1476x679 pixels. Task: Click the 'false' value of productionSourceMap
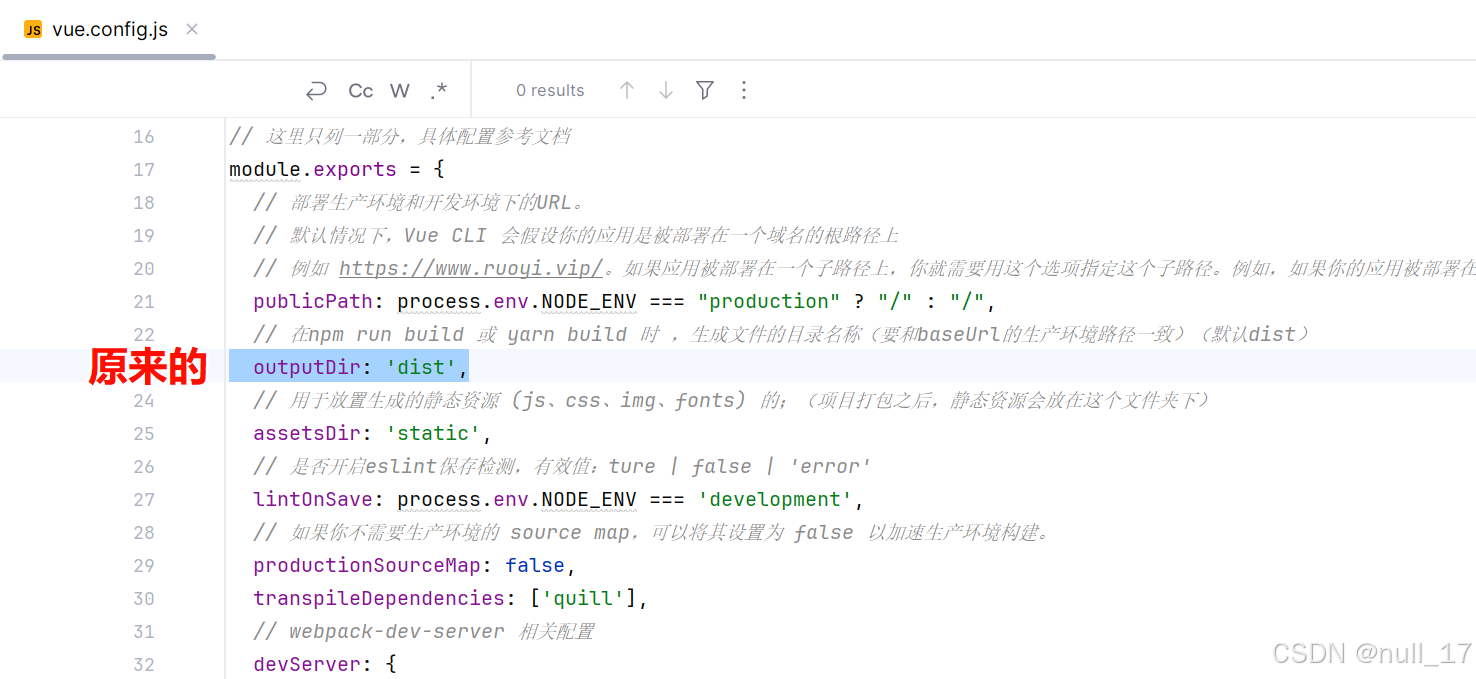coord(535,565)
